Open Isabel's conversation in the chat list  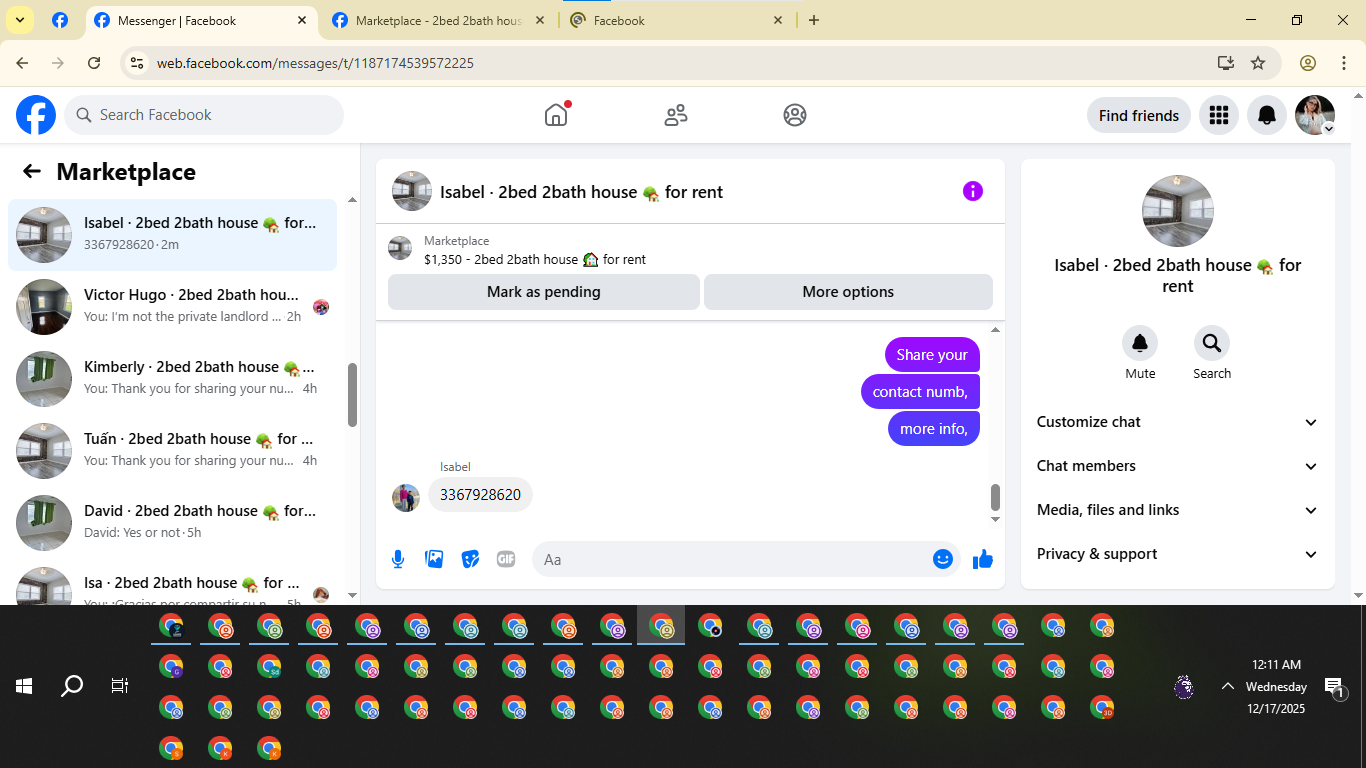[x=172, y=235]
